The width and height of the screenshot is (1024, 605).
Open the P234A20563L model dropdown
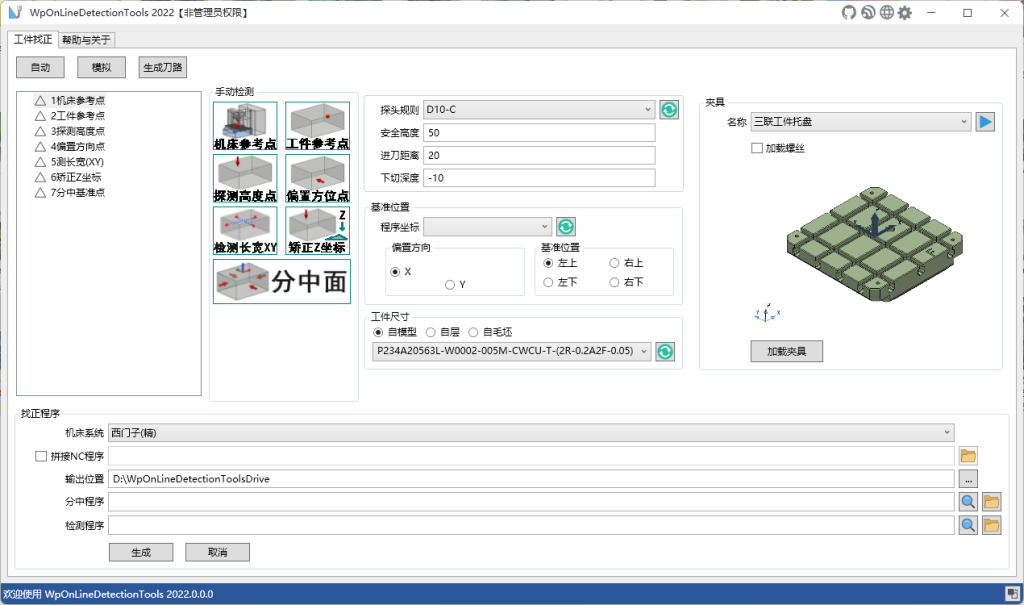pos(511,351)
